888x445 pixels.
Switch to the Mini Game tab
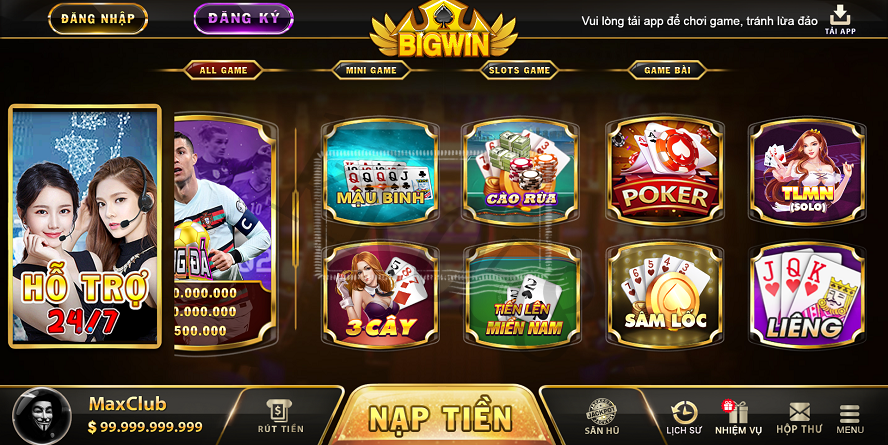[x=371, y=70]
